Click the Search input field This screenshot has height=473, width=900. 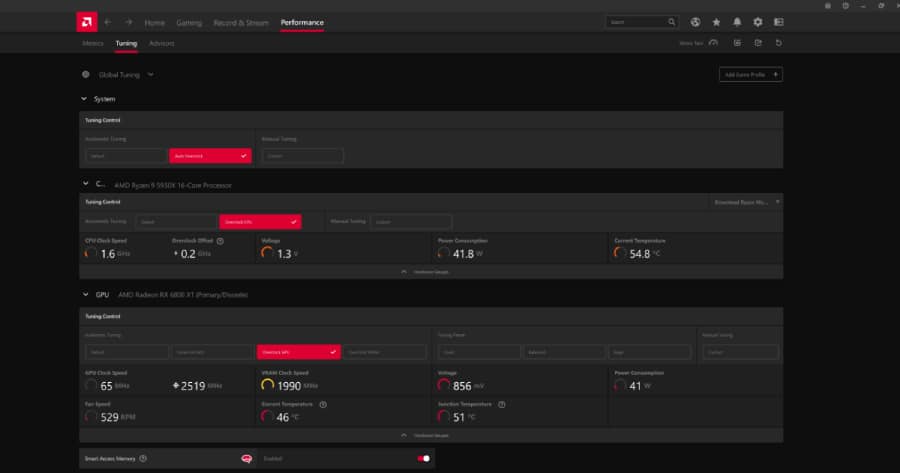tap(640, 22)
